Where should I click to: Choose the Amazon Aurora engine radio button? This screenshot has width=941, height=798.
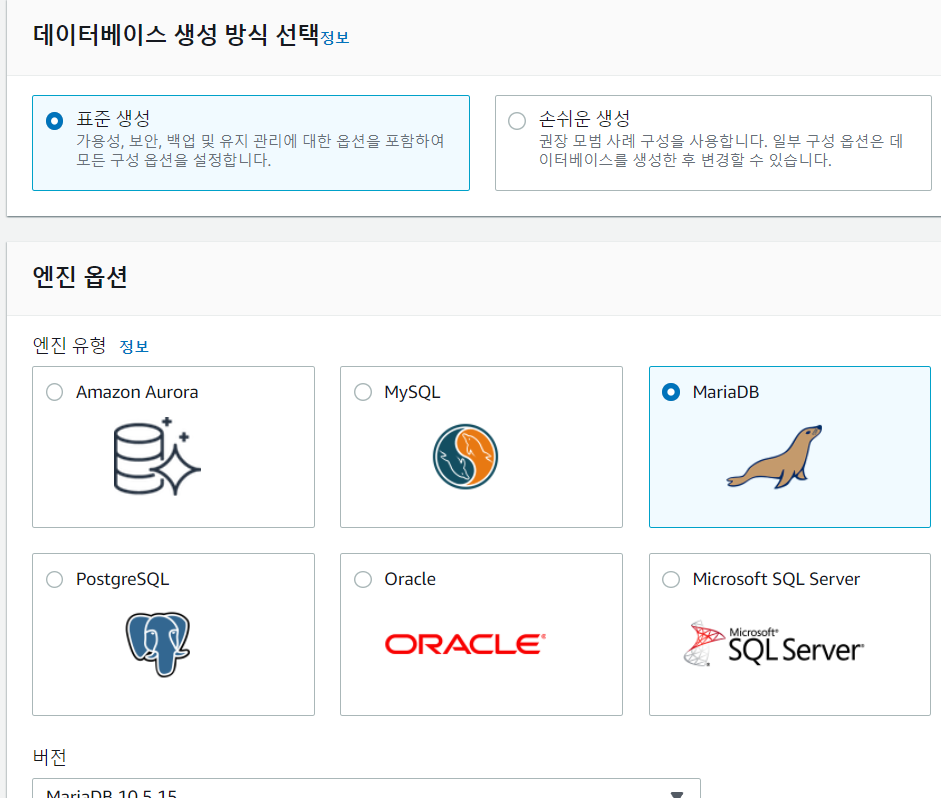point(55,392)
